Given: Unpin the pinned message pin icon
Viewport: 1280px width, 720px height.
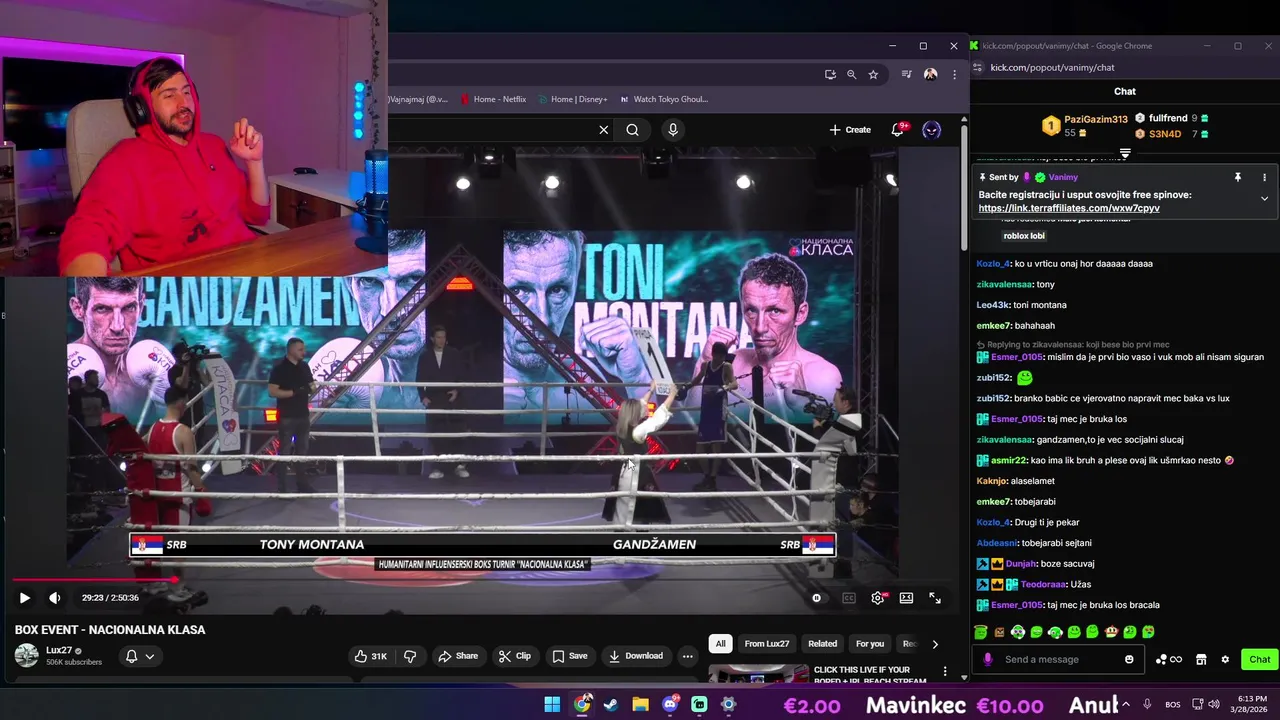Looking at the screenshot, I should [1237, 177].
